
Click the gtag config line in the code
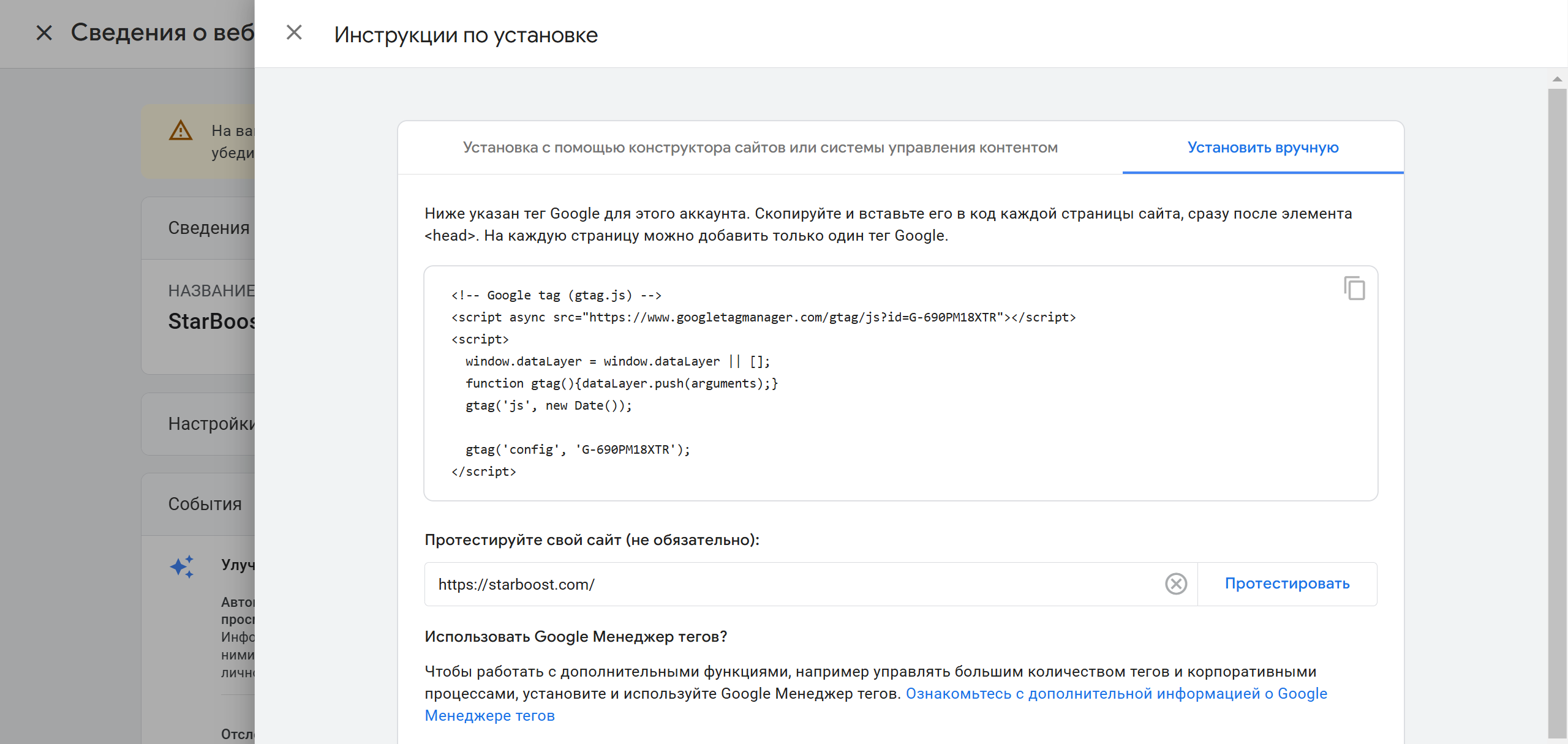click(x=577, y=449)
